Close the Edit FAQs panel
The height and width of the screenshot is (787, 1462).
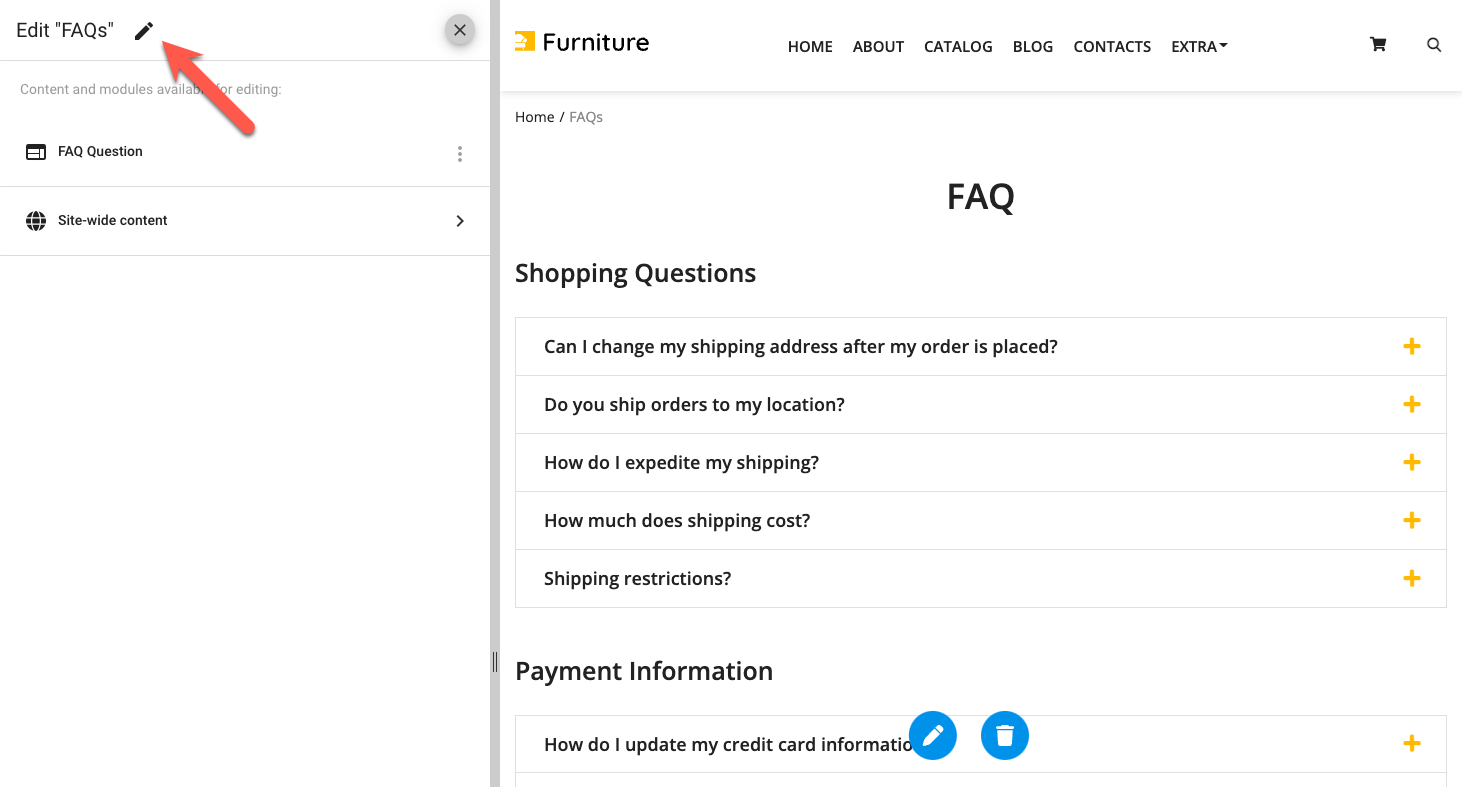coord(460,30)
